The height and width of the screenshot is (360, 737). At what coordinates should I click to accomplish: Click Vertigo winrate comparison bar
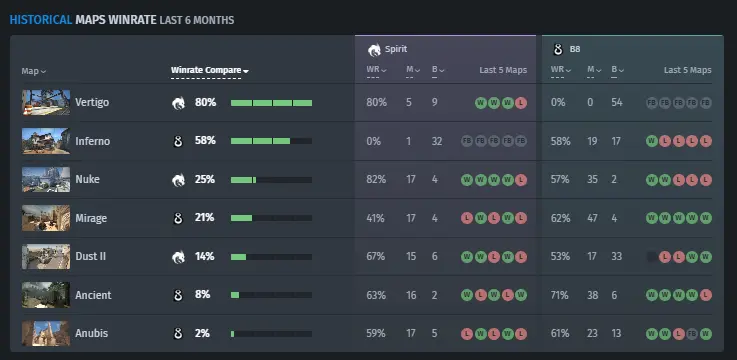tap(271, 103)
